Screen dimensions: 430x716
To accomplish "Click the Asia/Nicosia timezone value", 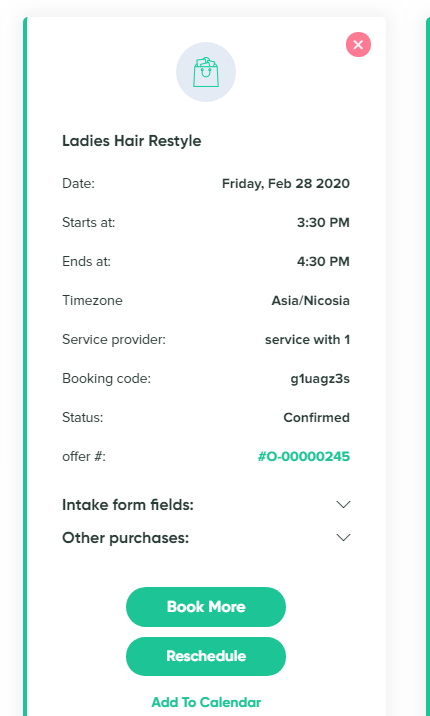I will [311, 301].
